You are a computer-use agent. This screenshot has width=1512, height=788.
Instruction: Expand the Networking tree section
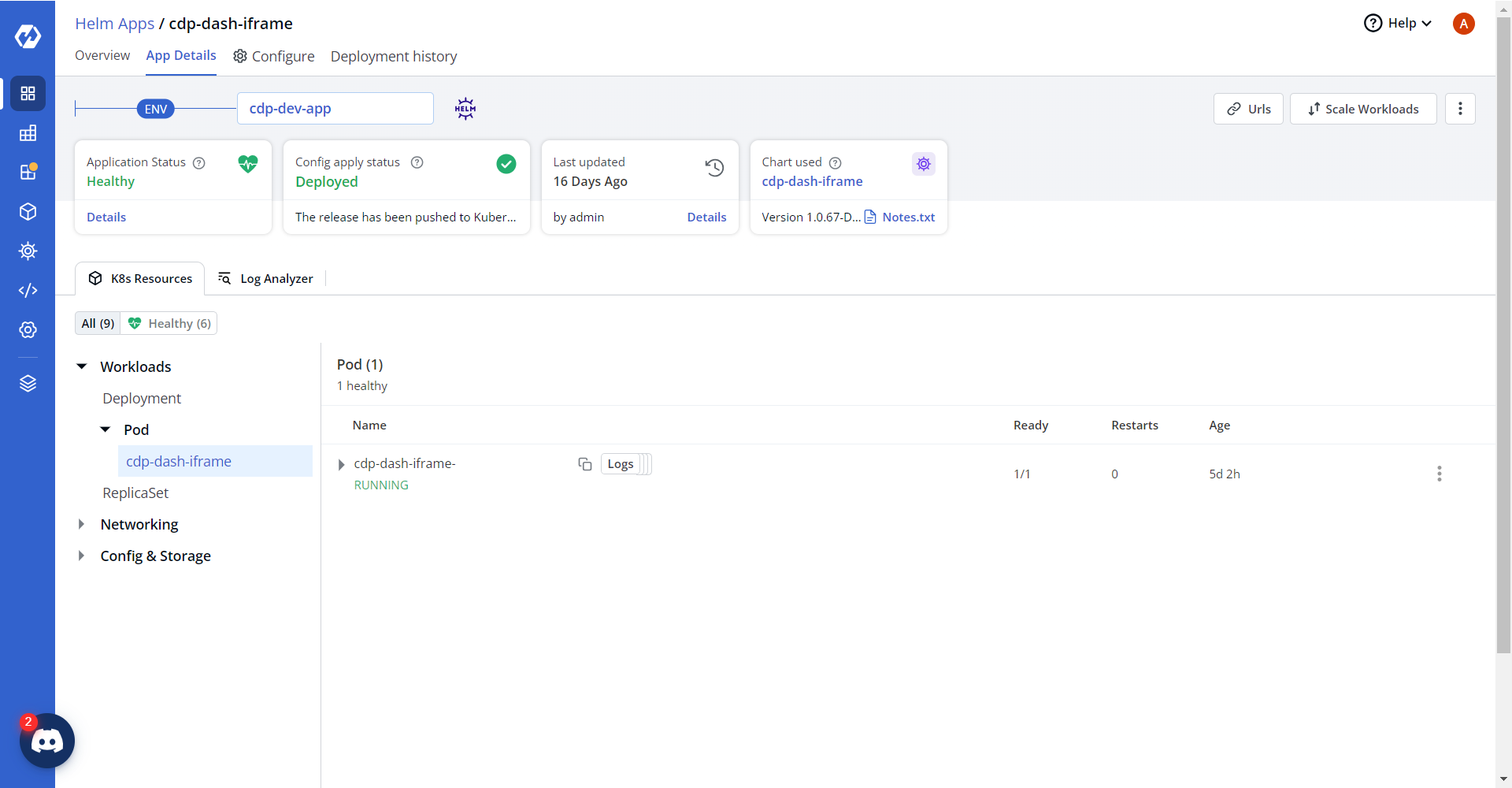point(82,524)
